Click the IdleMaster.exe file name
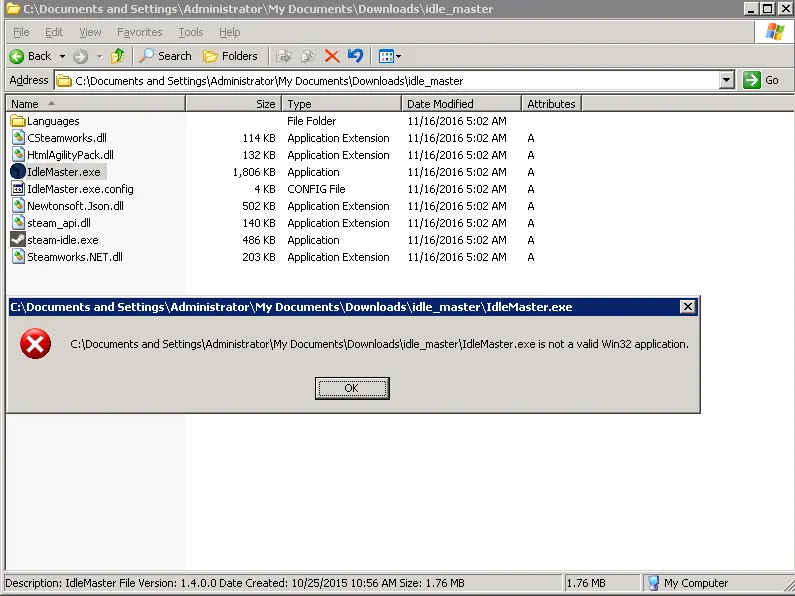The width and height of the screenshot is (795, 596). coord(64,172)
